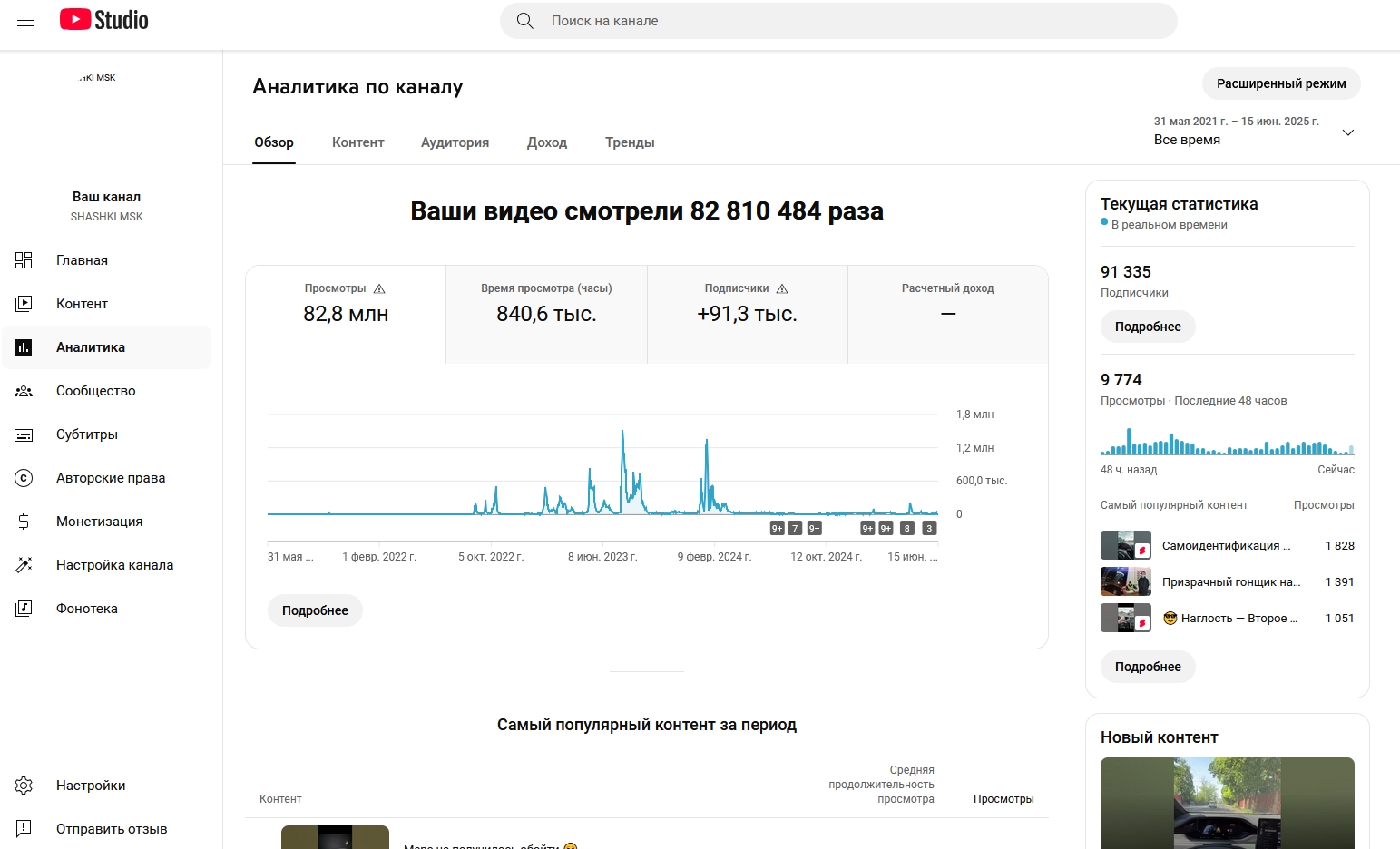Click the YouTube Studio logo

pos(104,20)
